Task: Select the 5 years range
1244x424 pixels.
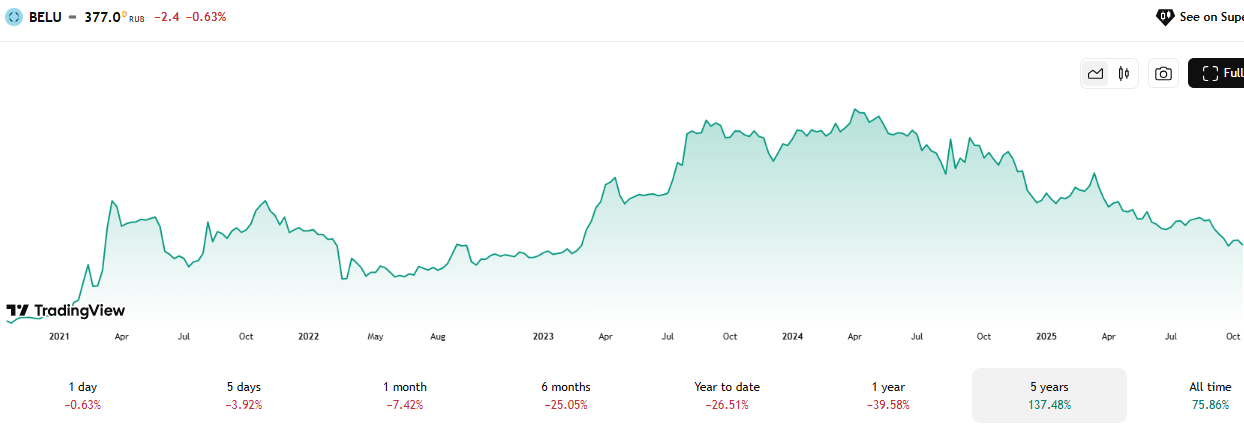Action: (1049, 395)
